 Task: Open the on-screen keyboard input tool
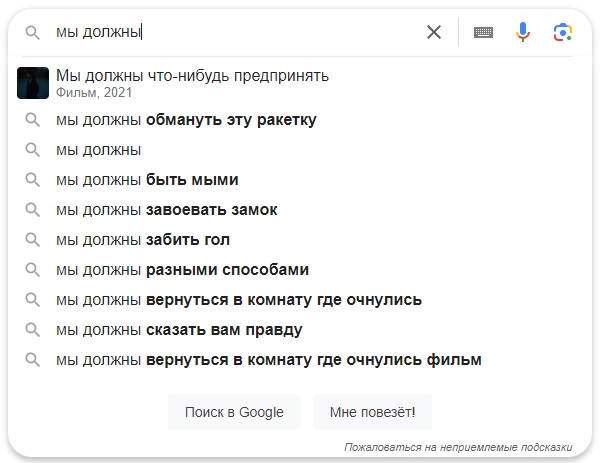tap(484, 32)
